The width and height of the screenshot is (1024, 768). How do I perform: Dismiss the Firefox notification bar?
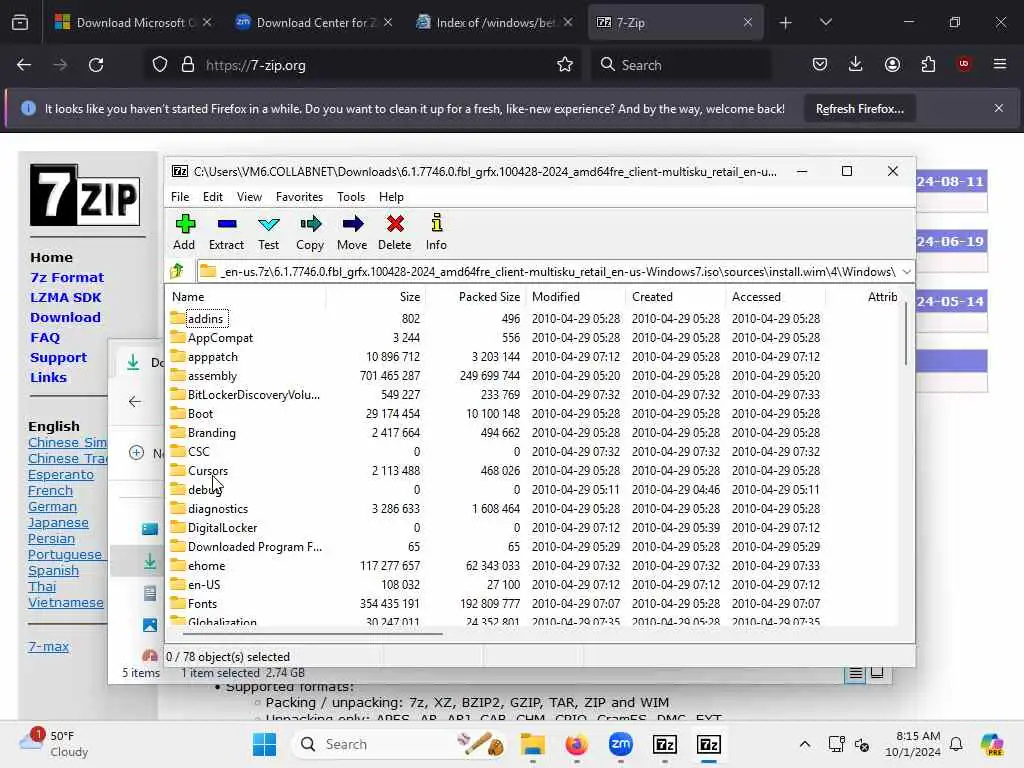click(x=999, y=108)
